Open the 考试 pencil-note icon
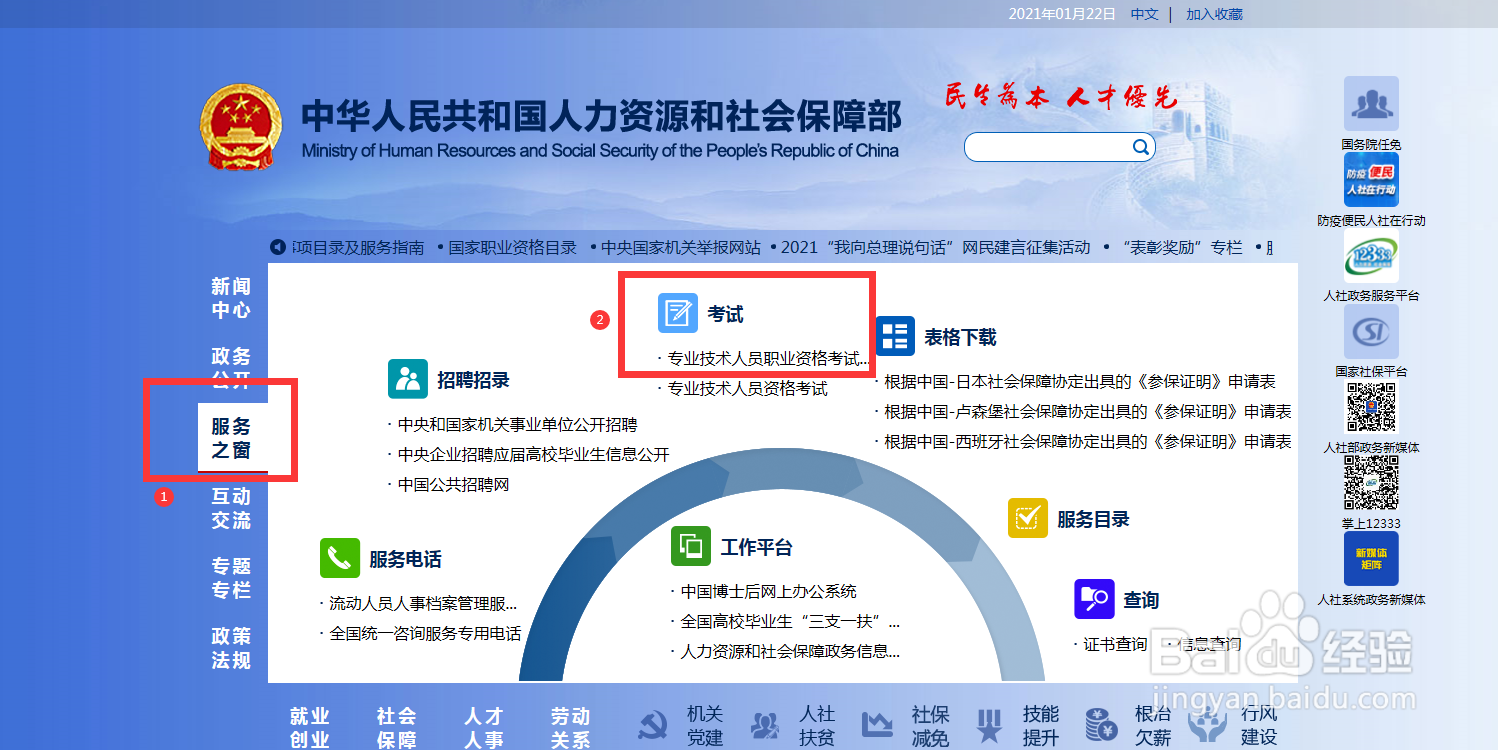The image size is (1498, 750). point(677,313)
